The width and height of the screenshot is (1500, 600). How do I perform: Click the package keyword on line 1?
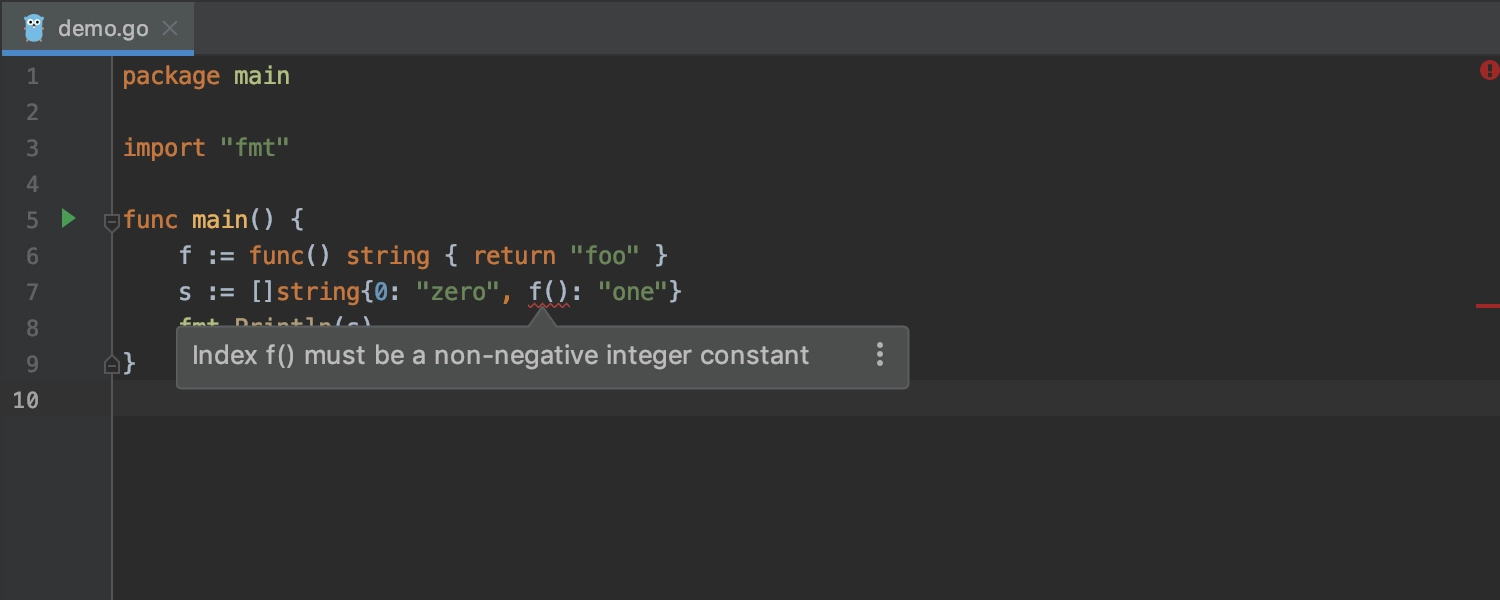coord(171,76)
